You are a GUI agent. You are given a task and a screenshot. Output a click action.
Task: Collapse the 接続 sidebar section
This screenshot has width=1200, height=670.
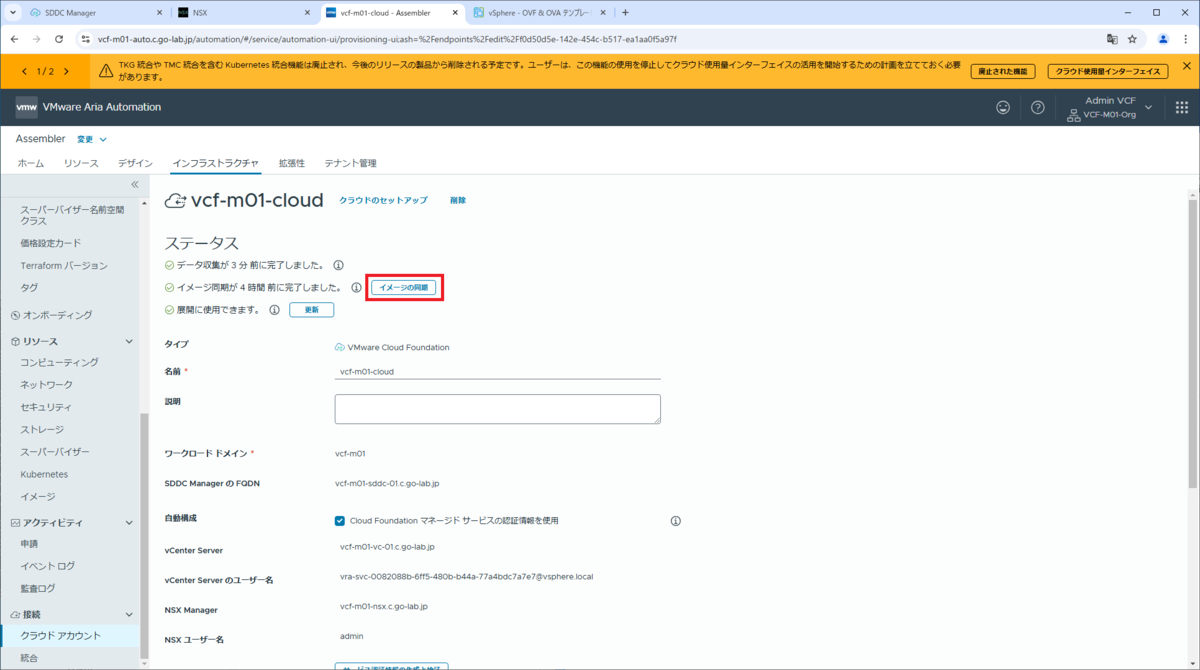[128, 614]
